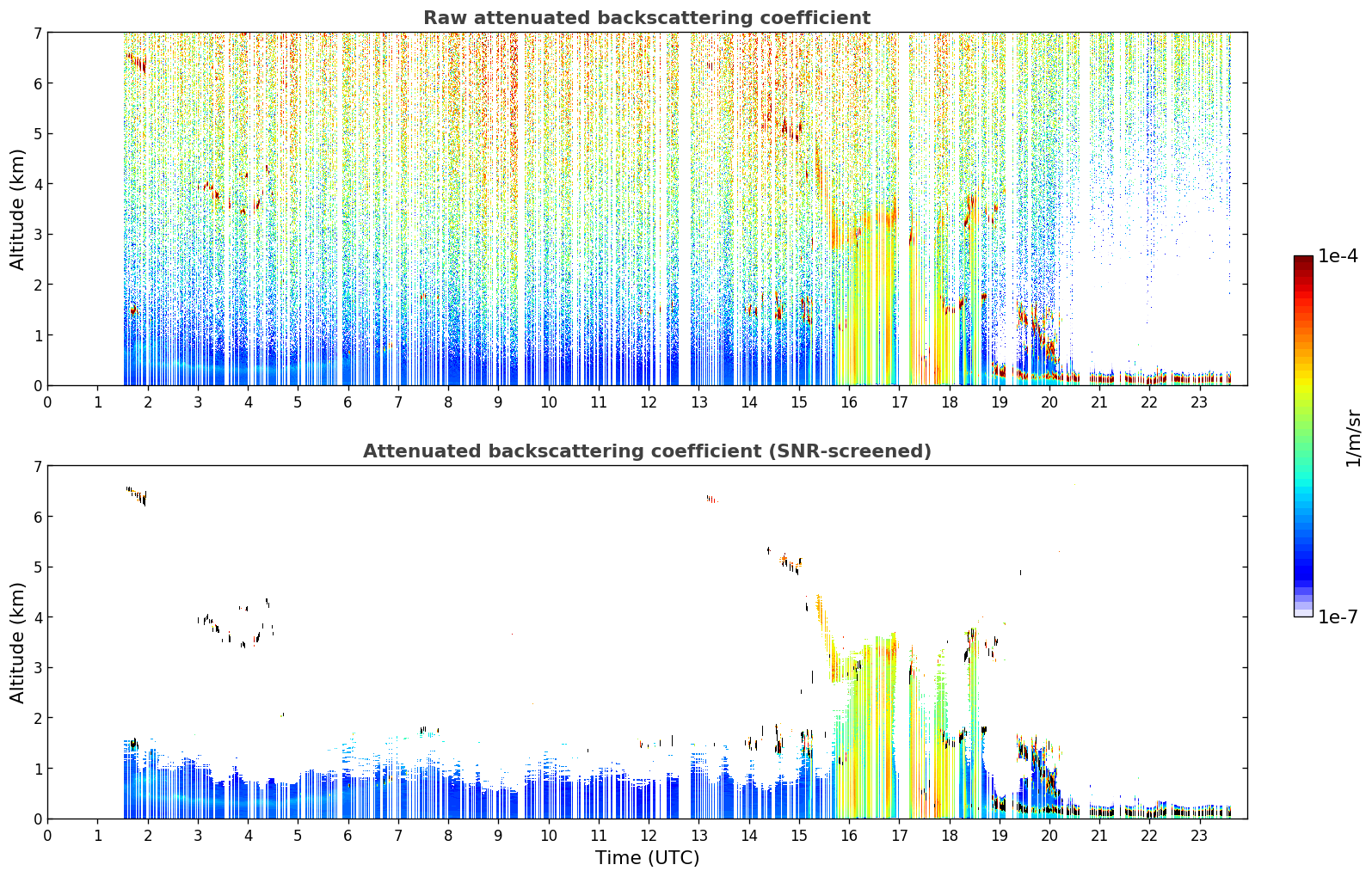Click hour 23 tick label on the bottom plot
1372x877 pixels.
tap(1199, 835)
